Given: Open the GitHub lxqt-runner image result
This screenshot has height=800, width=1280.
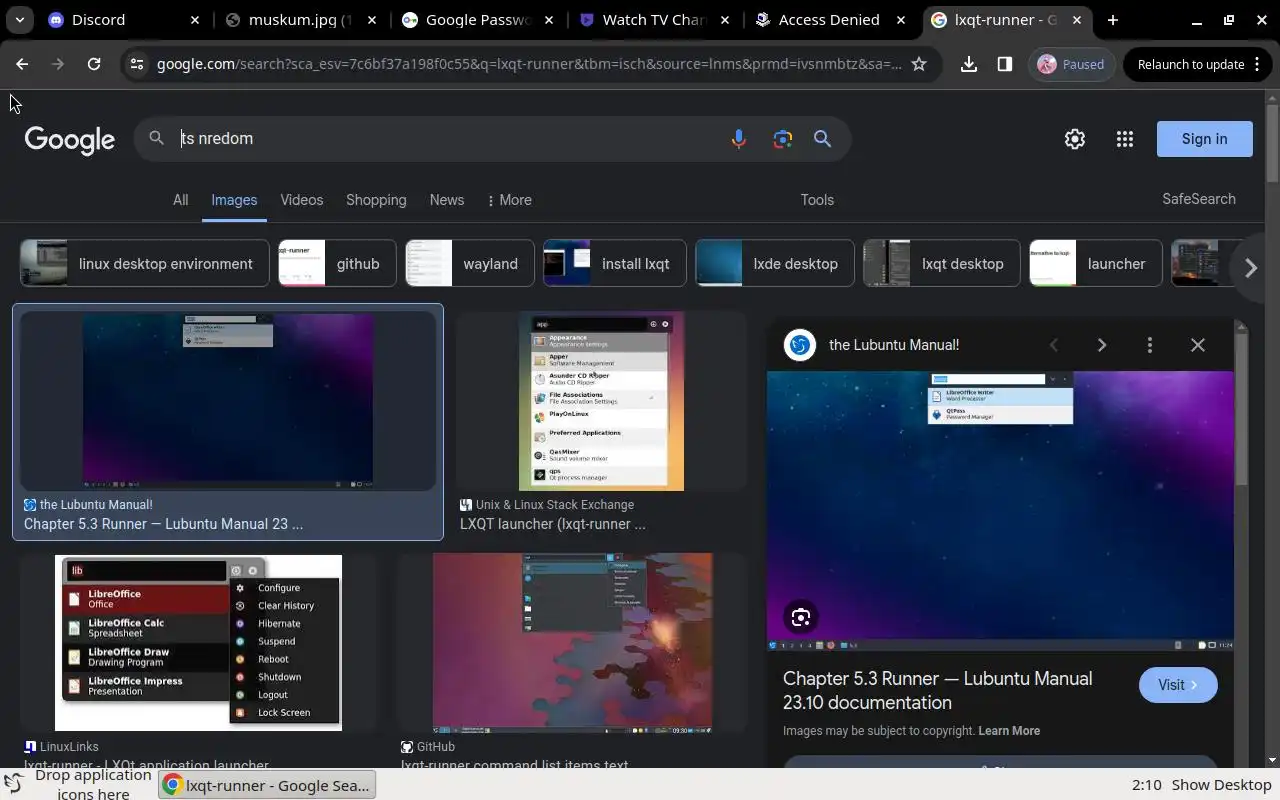Looking at the screenshot, I should [573, 643].
